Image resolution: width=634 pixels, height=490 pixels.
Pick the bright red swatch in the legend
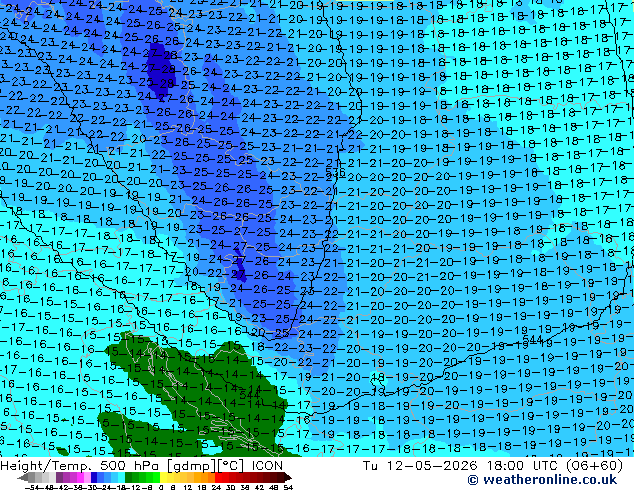pos(218,477)
